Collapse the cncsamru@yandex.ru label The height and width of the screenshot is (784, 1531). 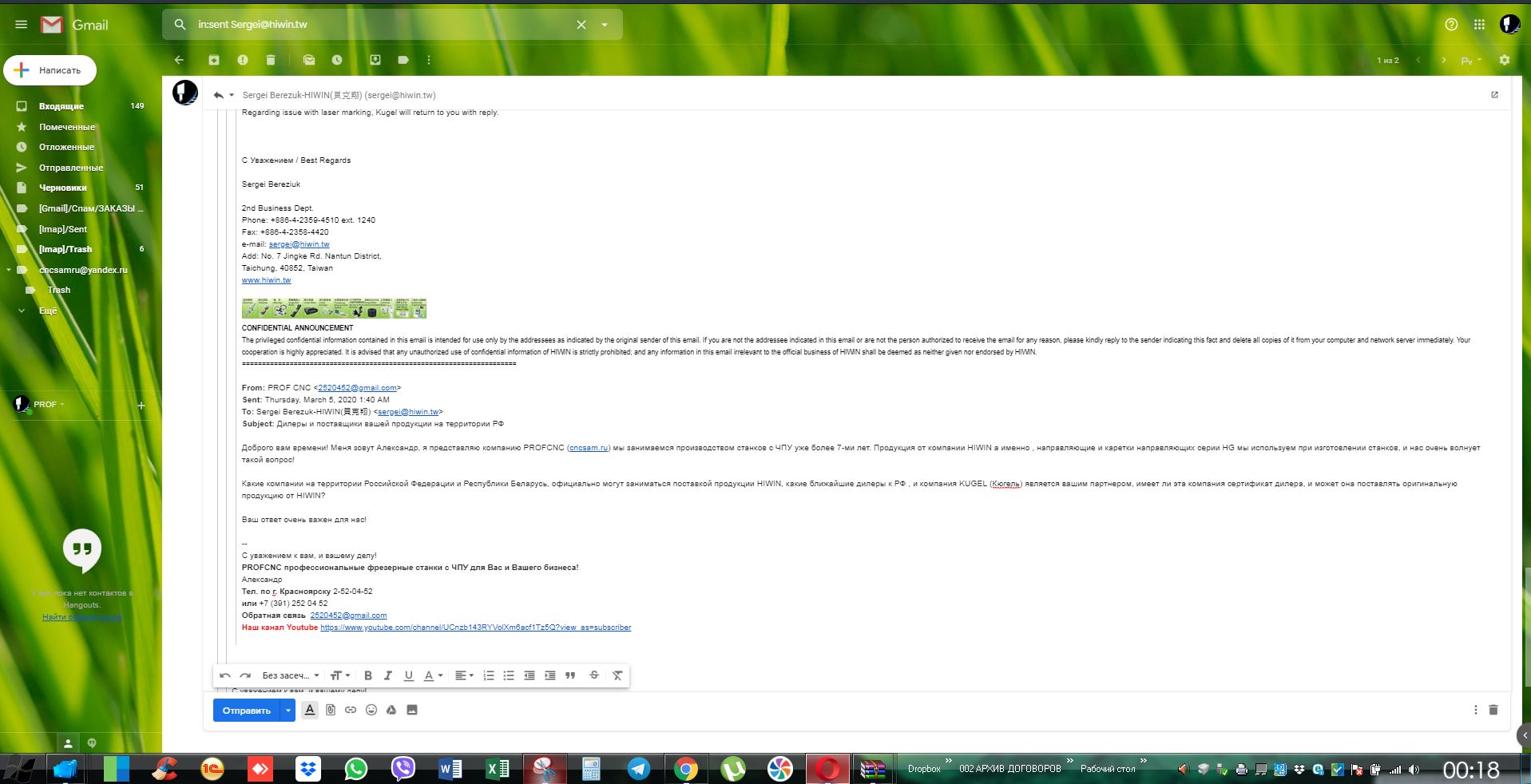(9, 270)
